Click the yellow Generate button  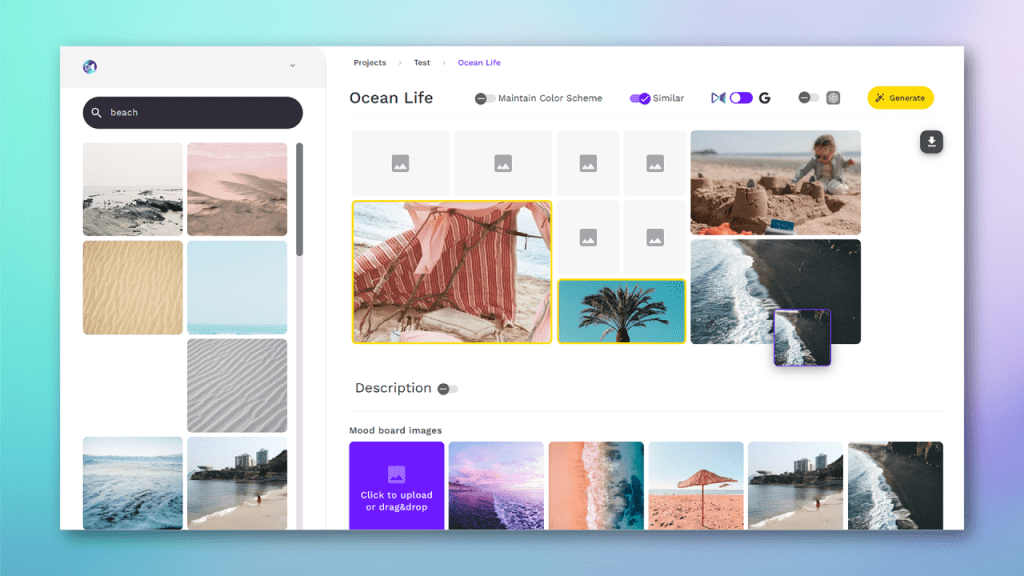click(x=900, y=98)
